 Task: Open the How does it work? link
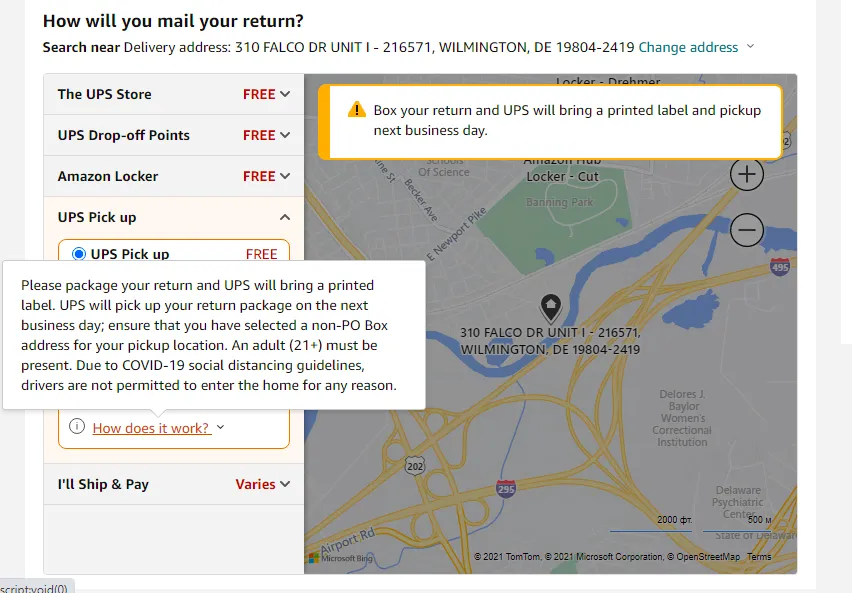[151, 428]
